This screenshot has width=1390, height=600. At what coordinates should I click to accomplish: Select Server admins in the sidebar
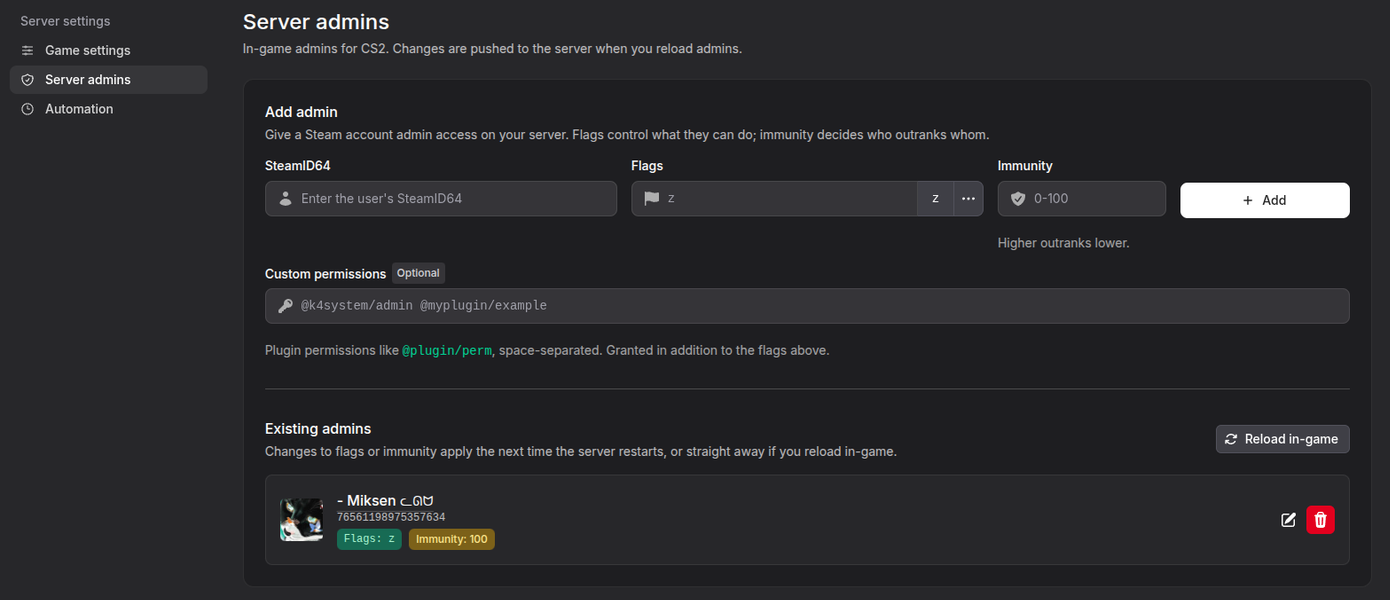[108, 80]
